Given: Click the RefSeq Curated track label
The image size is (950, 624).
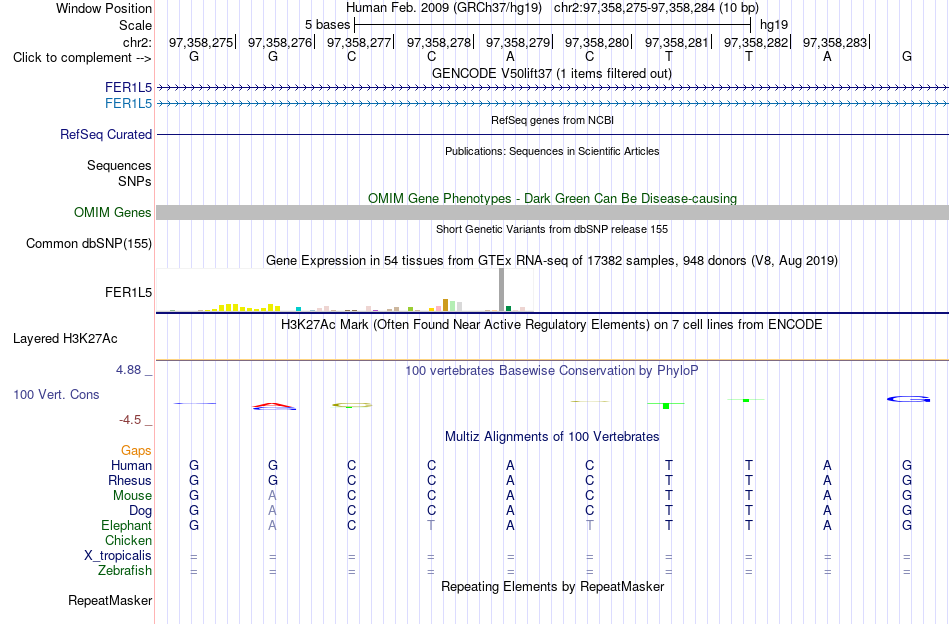Looking at the screenshot, I should (x=106, y=134).
